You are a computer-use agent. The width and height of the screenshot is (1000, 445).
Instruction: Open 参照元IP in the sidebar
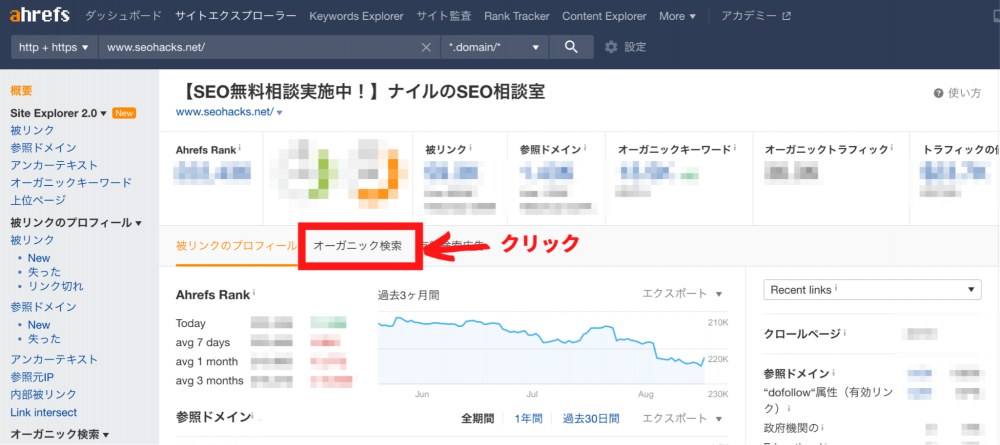point(32,377)
